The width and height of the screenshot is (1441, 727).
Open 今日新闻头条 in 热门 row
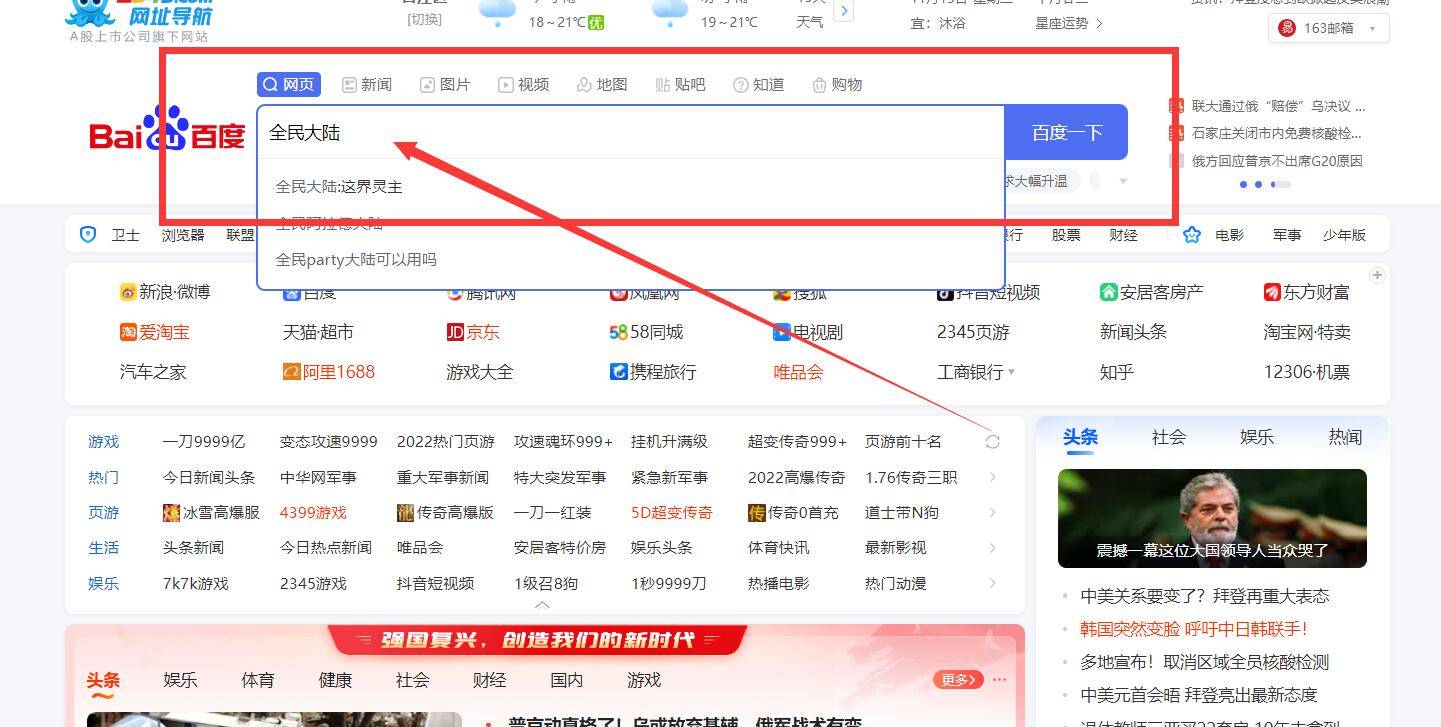tap(209, 477)
